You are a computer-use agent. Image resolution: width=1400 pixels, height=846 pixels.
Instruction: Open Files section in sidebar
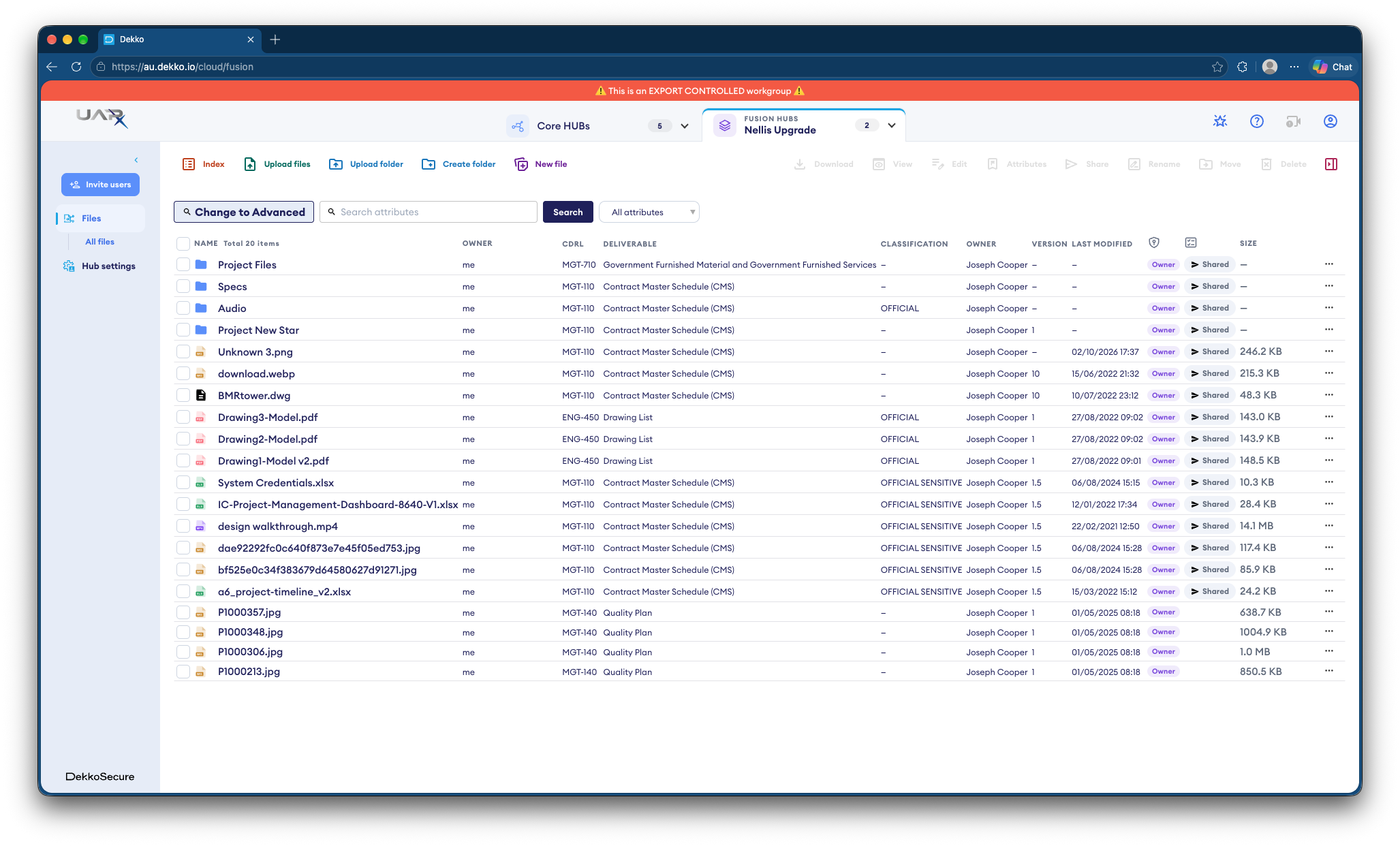(100, 218)
